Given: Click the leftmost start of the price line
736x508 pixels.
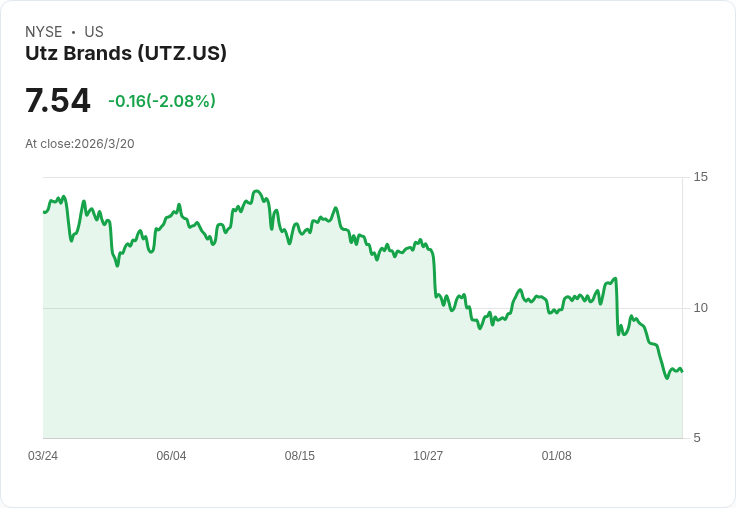Looking at the screenshot, I should 44,212.
